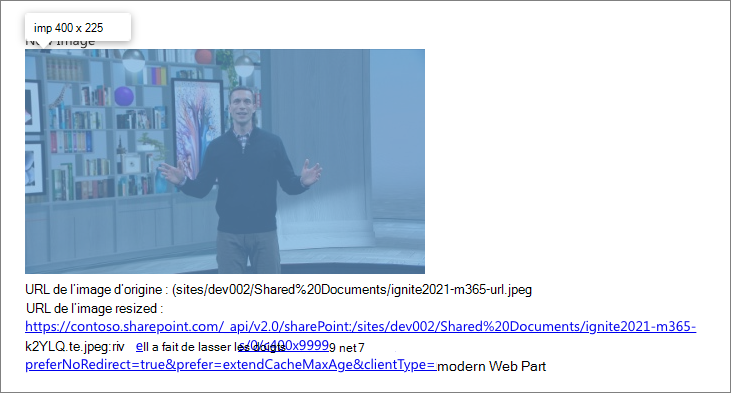Click the hanging lamp above the bookshelf

133,60
